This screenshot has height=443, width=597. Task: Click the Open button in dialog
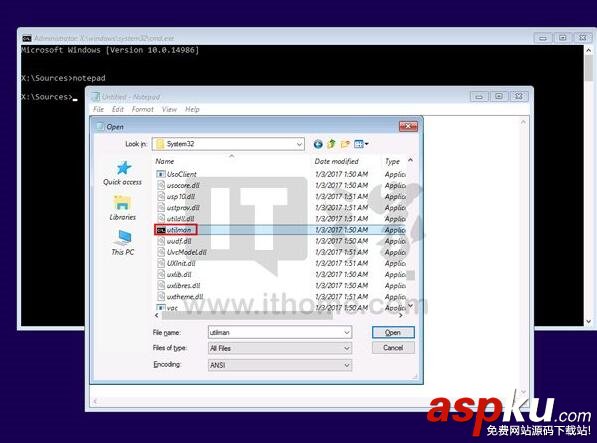(393, 333)
